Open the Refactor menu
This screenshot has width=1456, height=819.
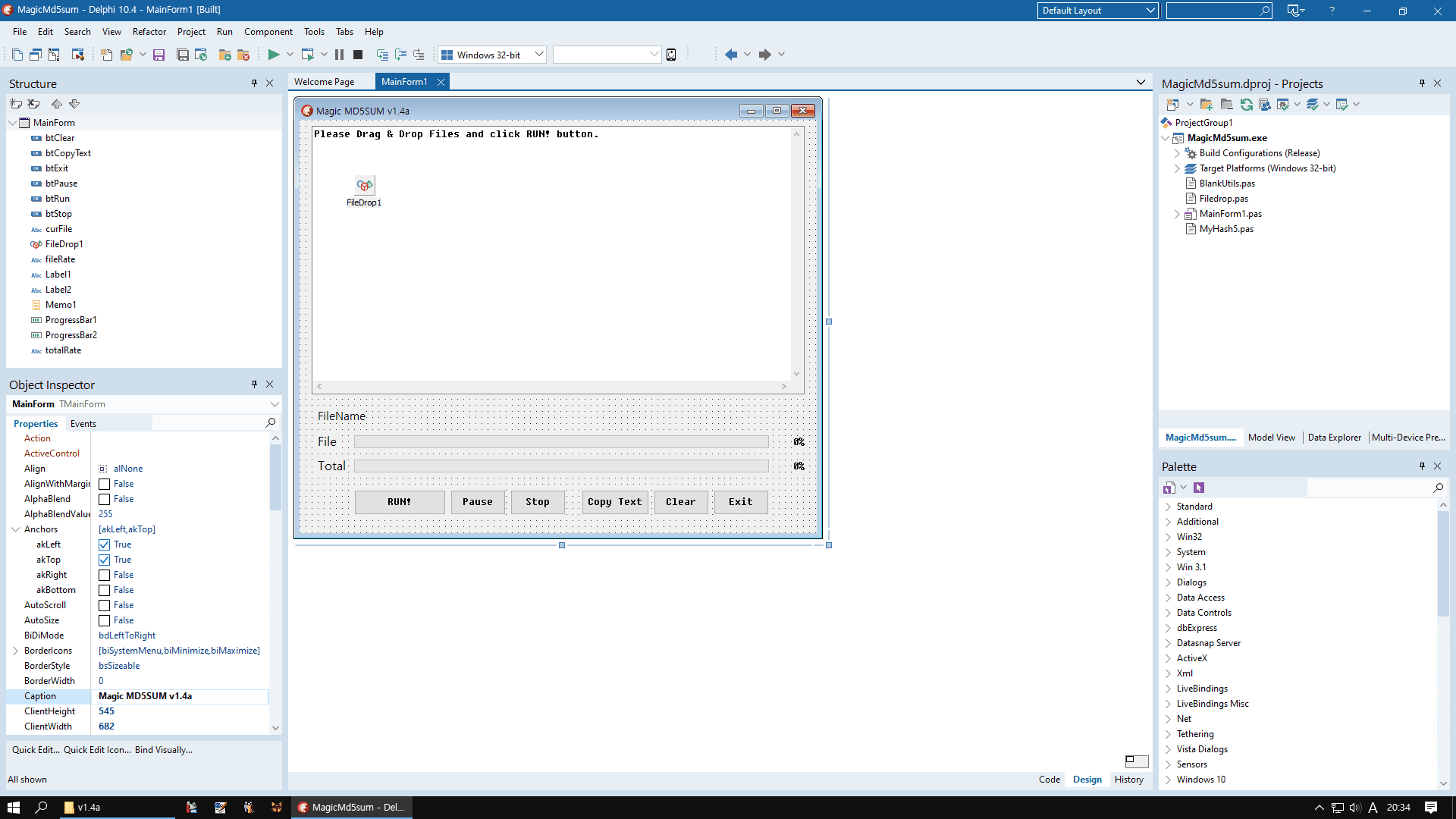149,32
